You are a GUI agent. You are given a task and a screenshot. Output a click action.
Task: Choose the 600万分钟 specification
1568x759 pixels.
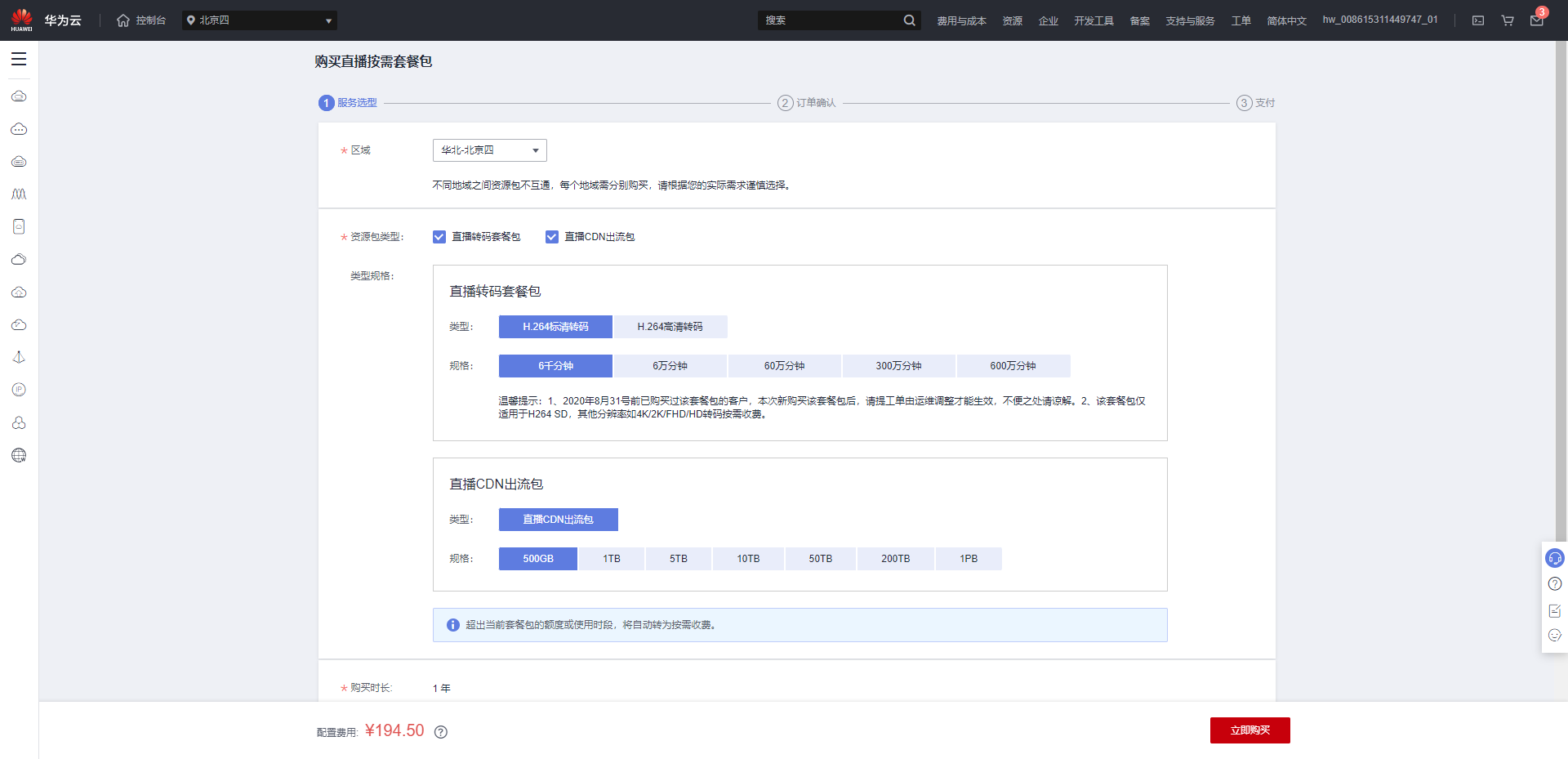[1013, 366]
